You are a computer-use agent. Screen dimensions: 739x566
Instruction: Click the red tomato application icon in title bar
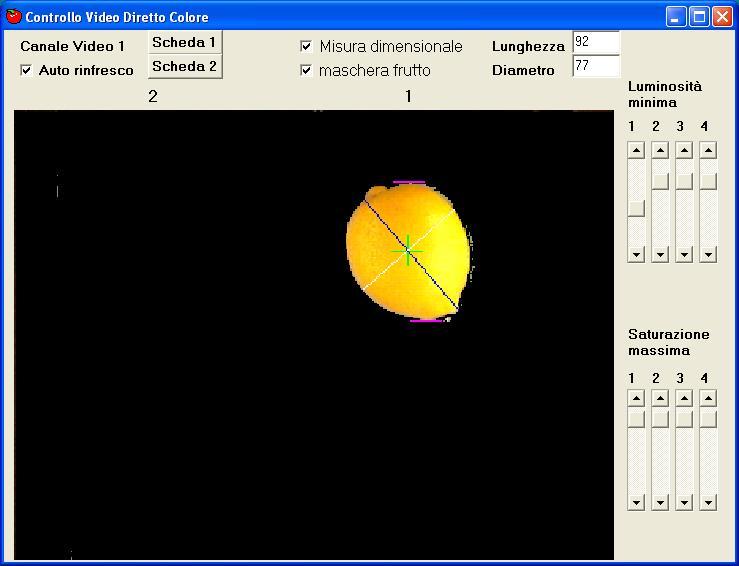pyautogui.click(x=14, y=16)
